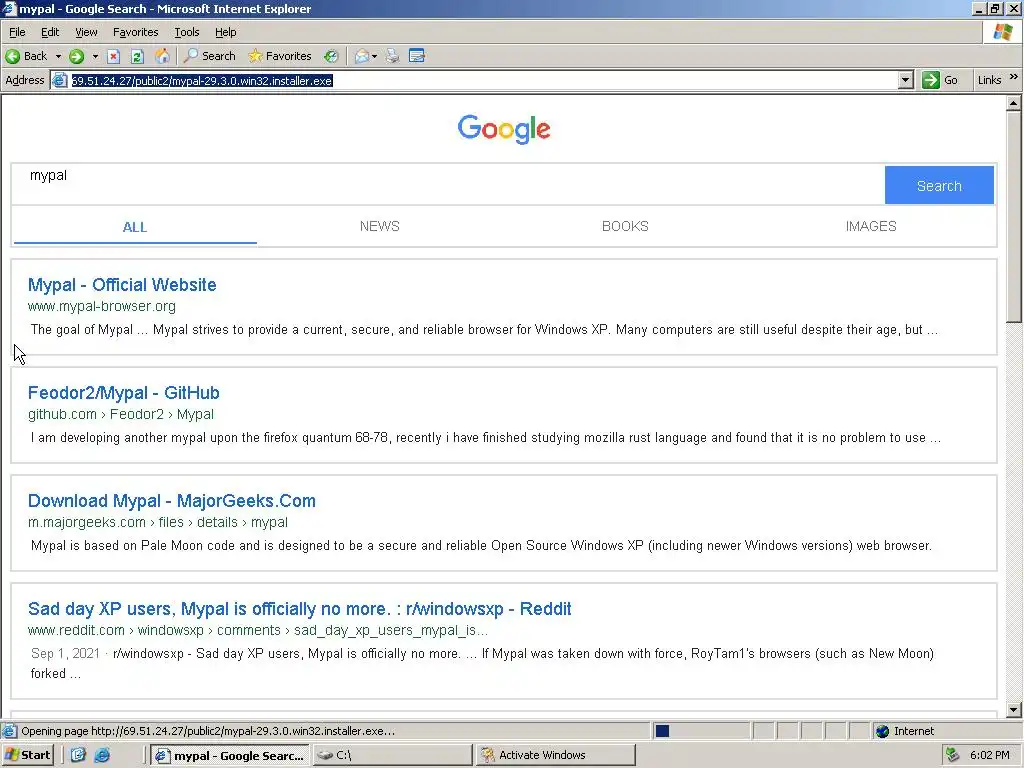Open the View menu
Viewport: 1024px width, 768px height.
pos(86,32)
